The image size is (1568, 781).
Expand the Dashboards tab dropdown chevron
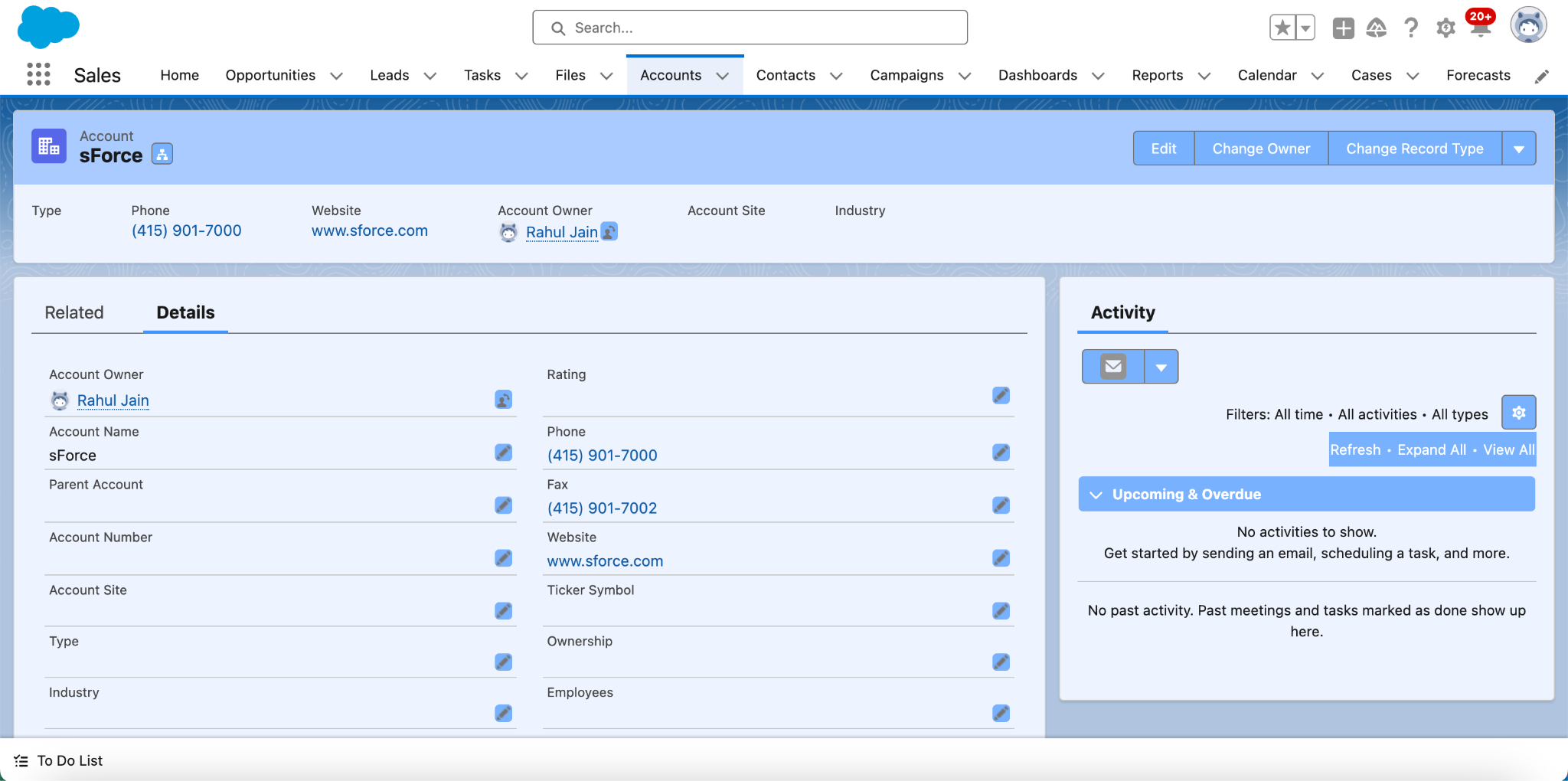[1098, 76]
